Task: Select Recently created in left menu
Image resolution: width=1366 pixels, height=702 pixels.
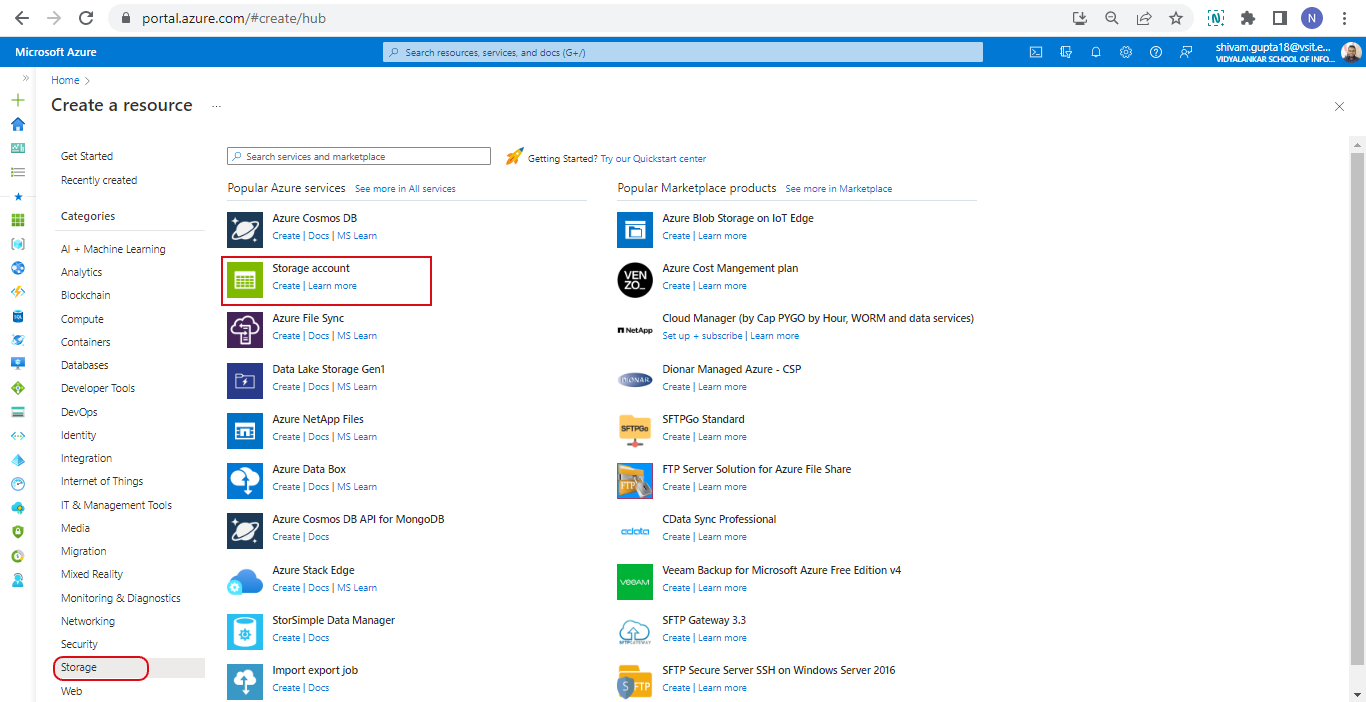Action: pos(99,180)
